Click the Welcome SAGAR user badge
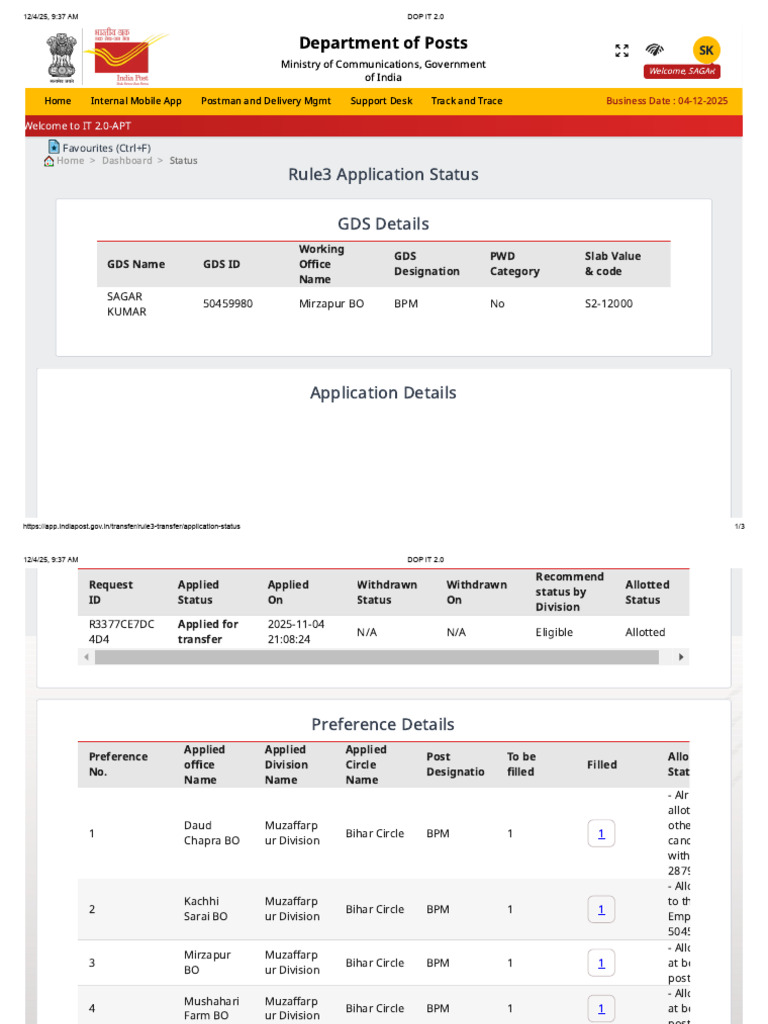768x1024 pixels. [x=683, y=71]
